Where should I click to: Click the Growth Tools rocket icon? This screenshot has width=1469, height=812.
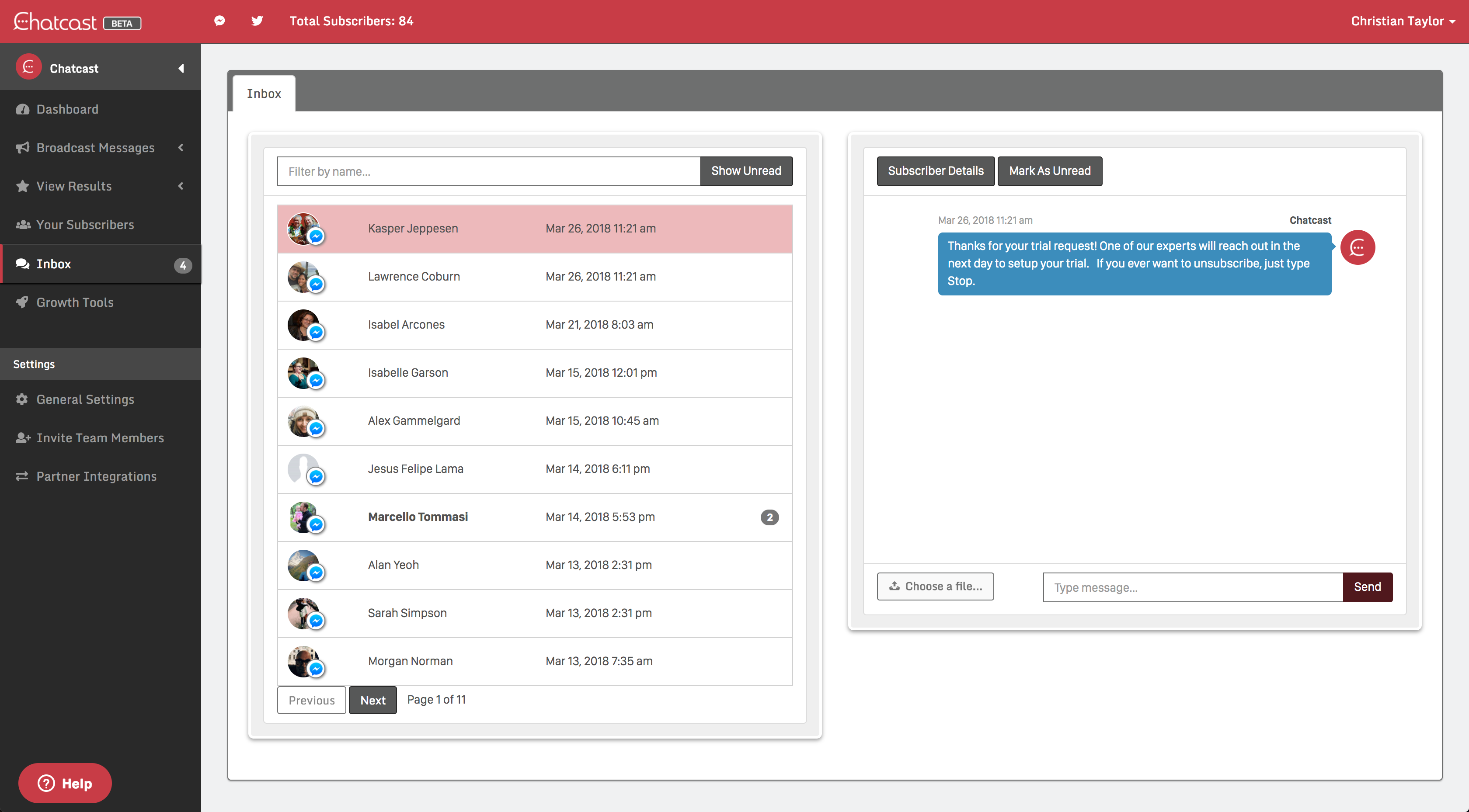(x=23, y=302)
